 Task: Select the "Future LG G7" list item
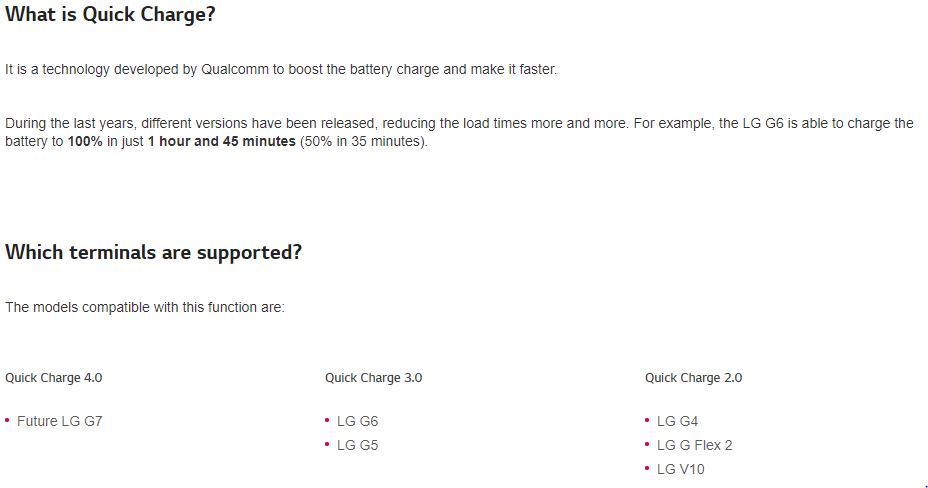[59, 421]
